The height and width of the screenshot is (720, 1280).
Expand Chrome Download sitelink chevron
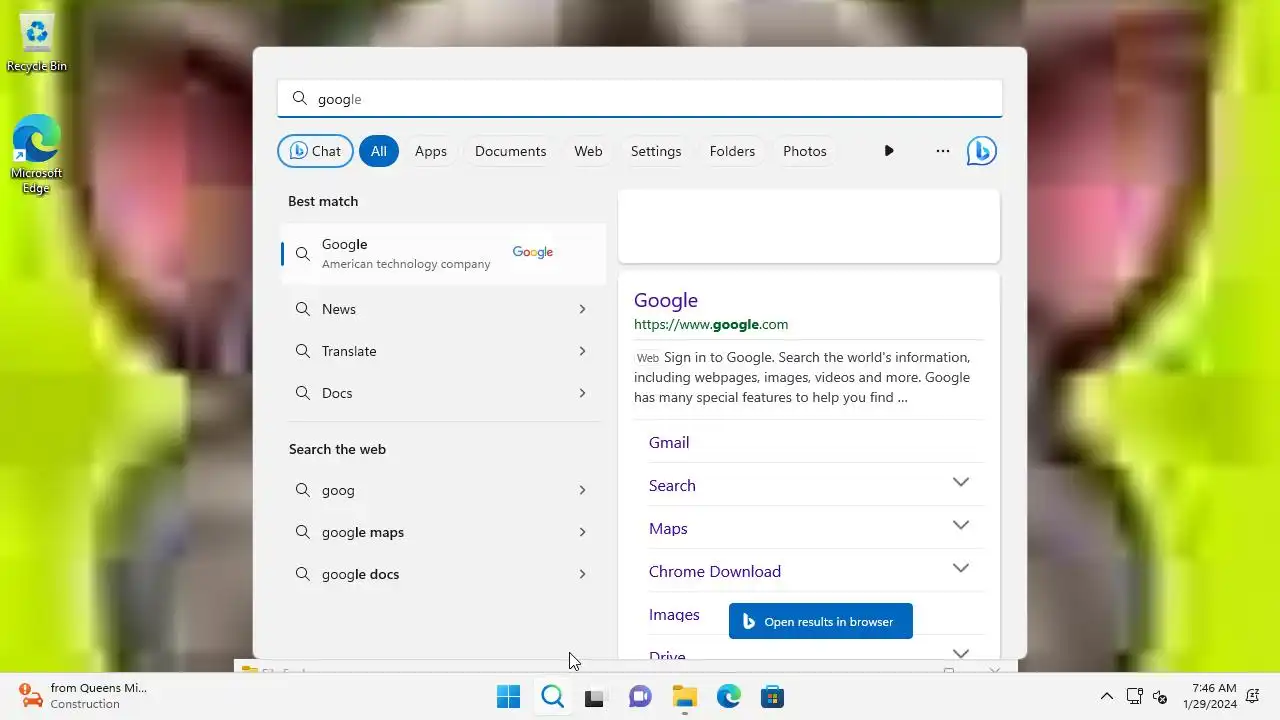click(961, 569)
